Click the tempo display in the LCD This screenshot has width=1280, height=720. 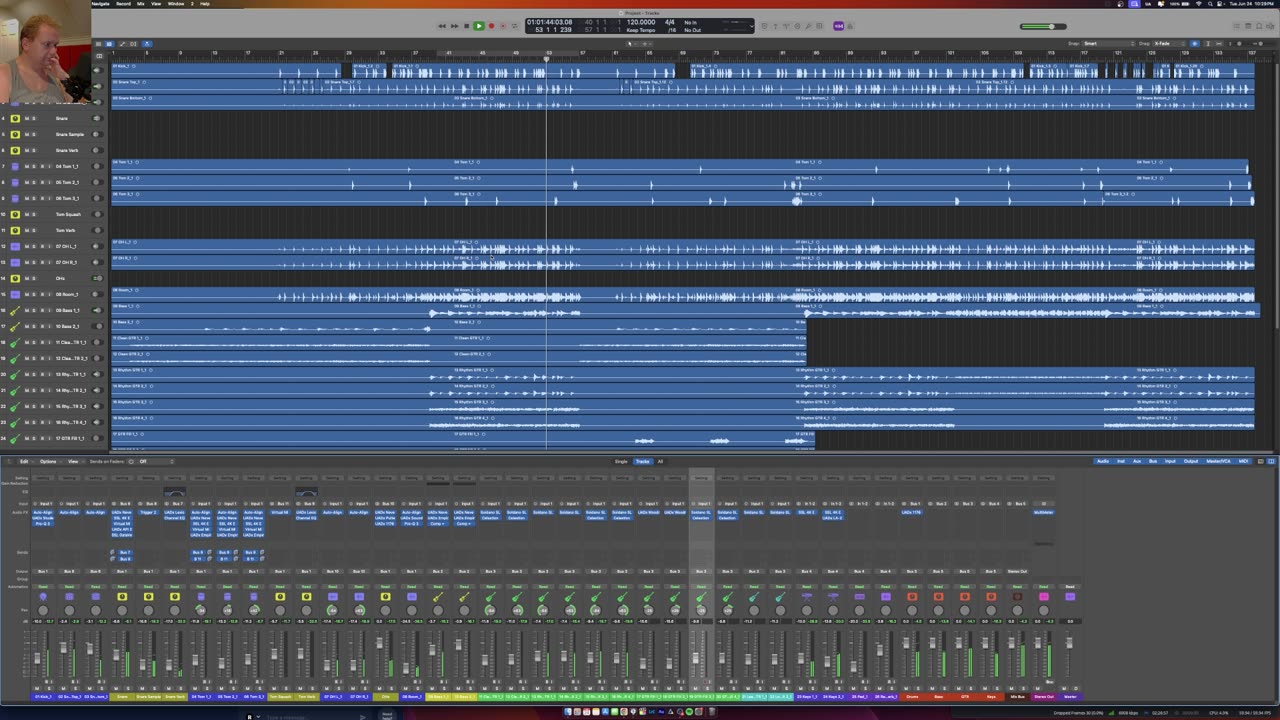tap(640, 22)
